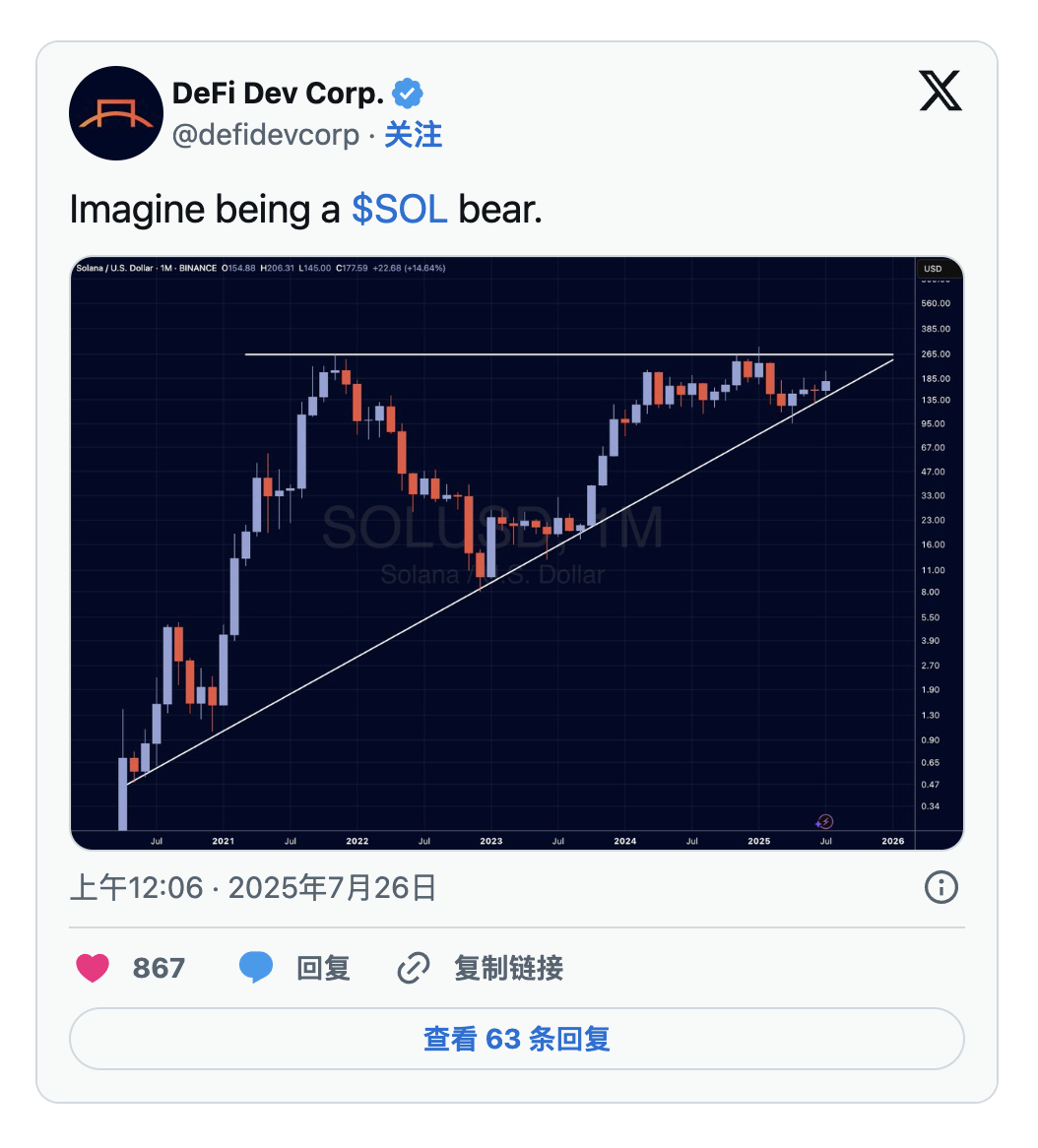This screenshot has height=1148, width=1038.
Task: Click the 上午12:06 · 2025年7月26日 timestamp
Action: tap(253, 888)
